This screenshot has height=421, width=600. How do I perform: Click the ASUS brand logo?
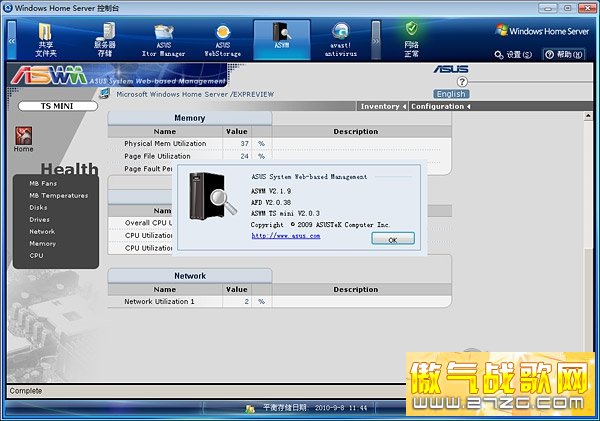(451, 69)
